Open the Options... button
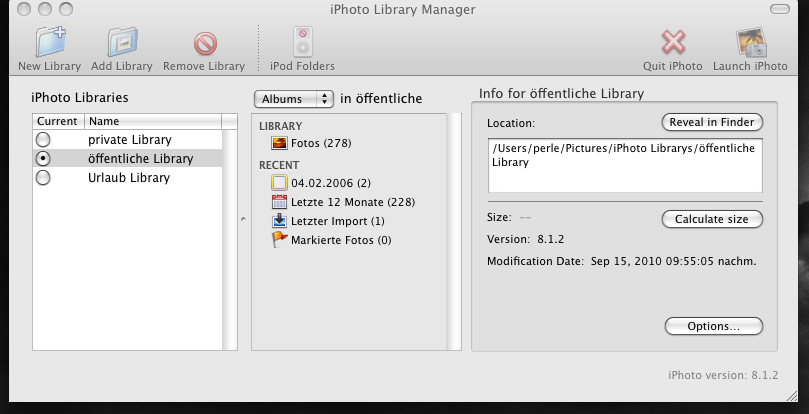This screenshot has width=809, height=414. coord(713,326)
